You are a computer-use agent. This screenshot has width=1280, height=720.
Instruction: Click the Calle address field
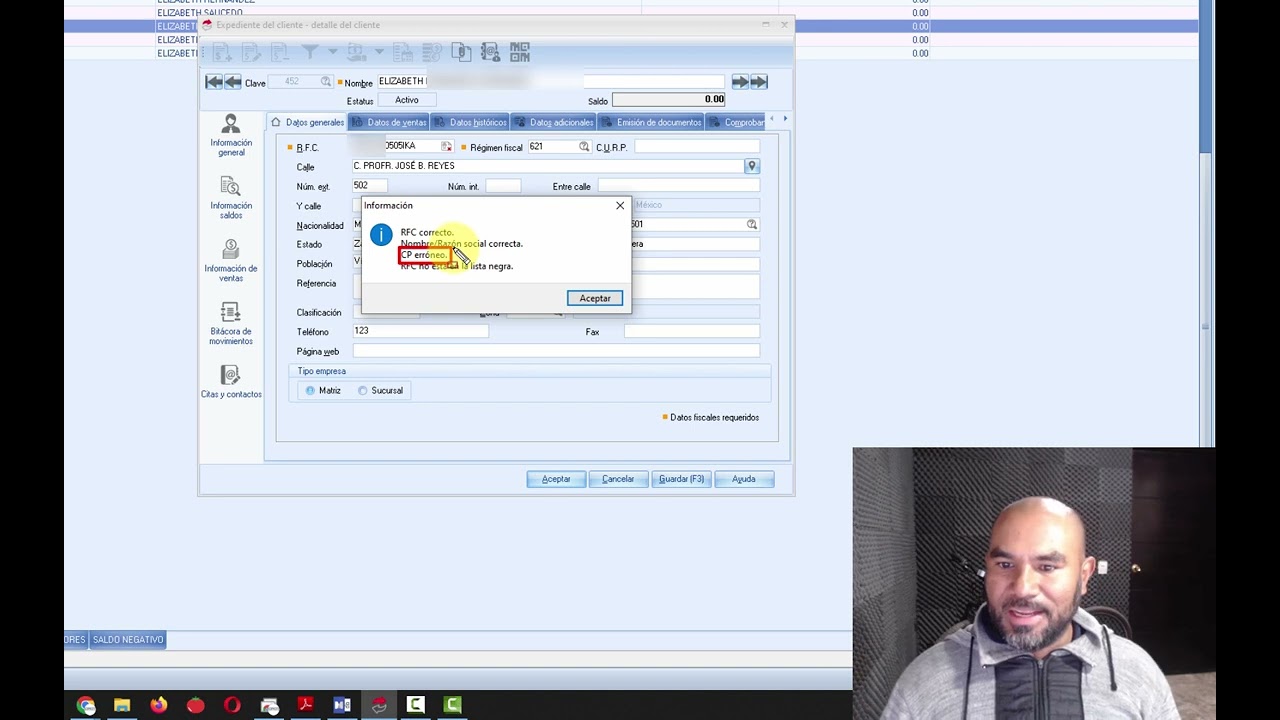pyautogui.click(x=546, y=166)
